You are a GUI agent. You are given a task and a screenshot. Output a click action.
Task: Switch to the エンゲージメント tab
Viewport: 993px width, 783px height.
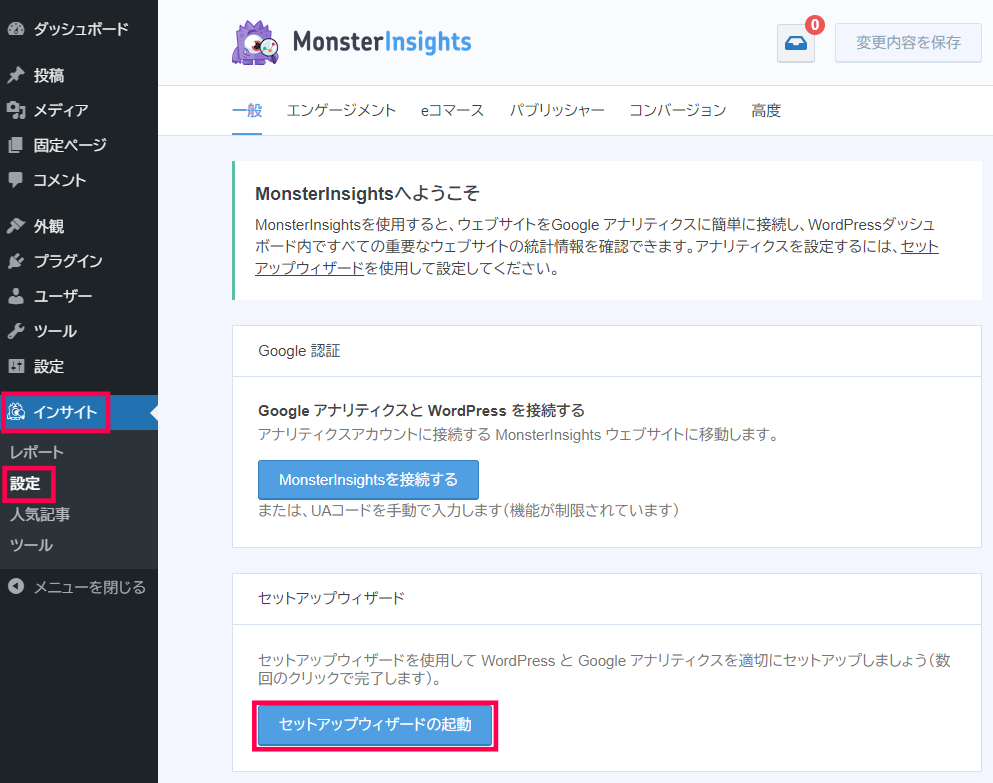[341, 110]
